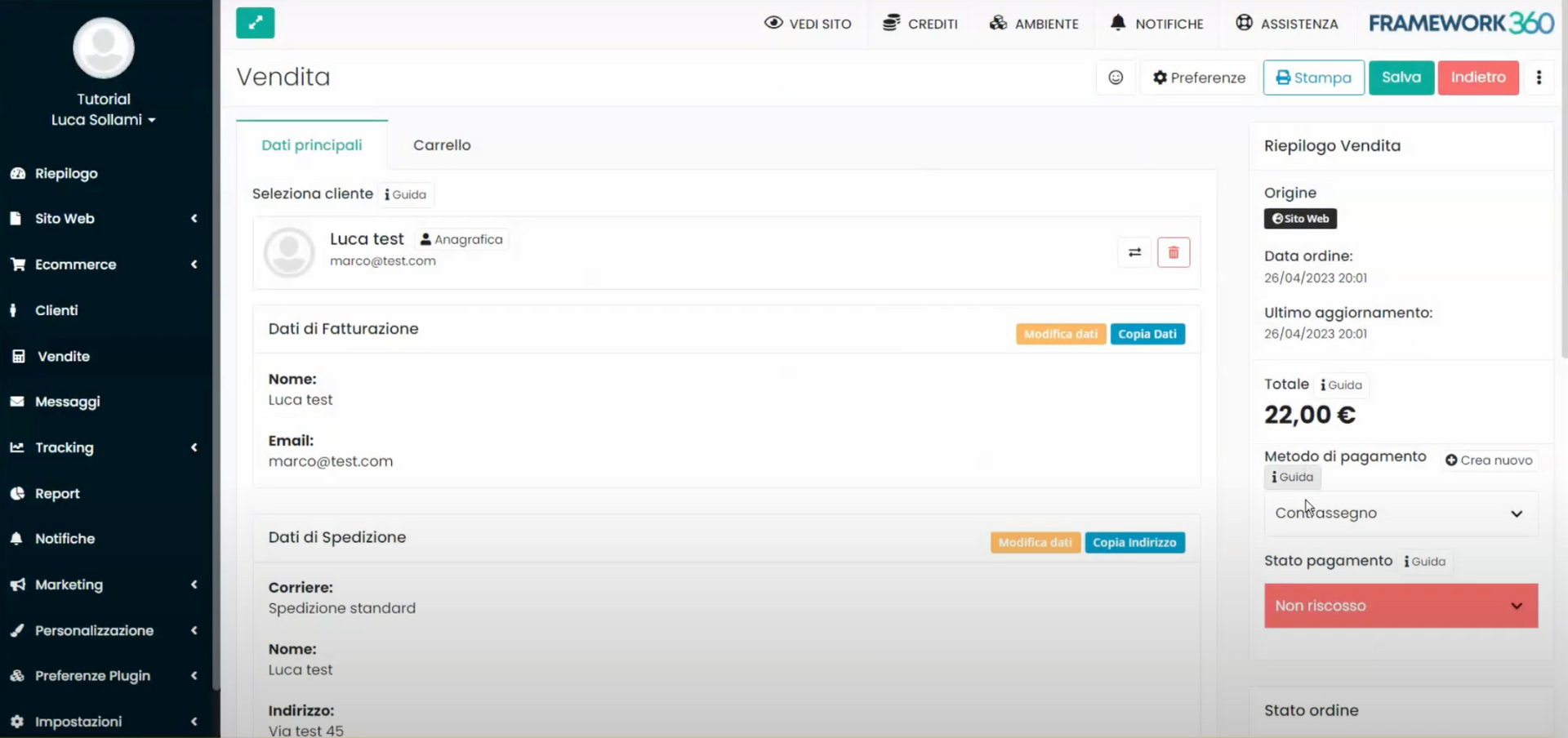Image resolution: width=1568 pixels, height=738 pixels.
Task: Select the Dati principali tab
Action: 311,144
